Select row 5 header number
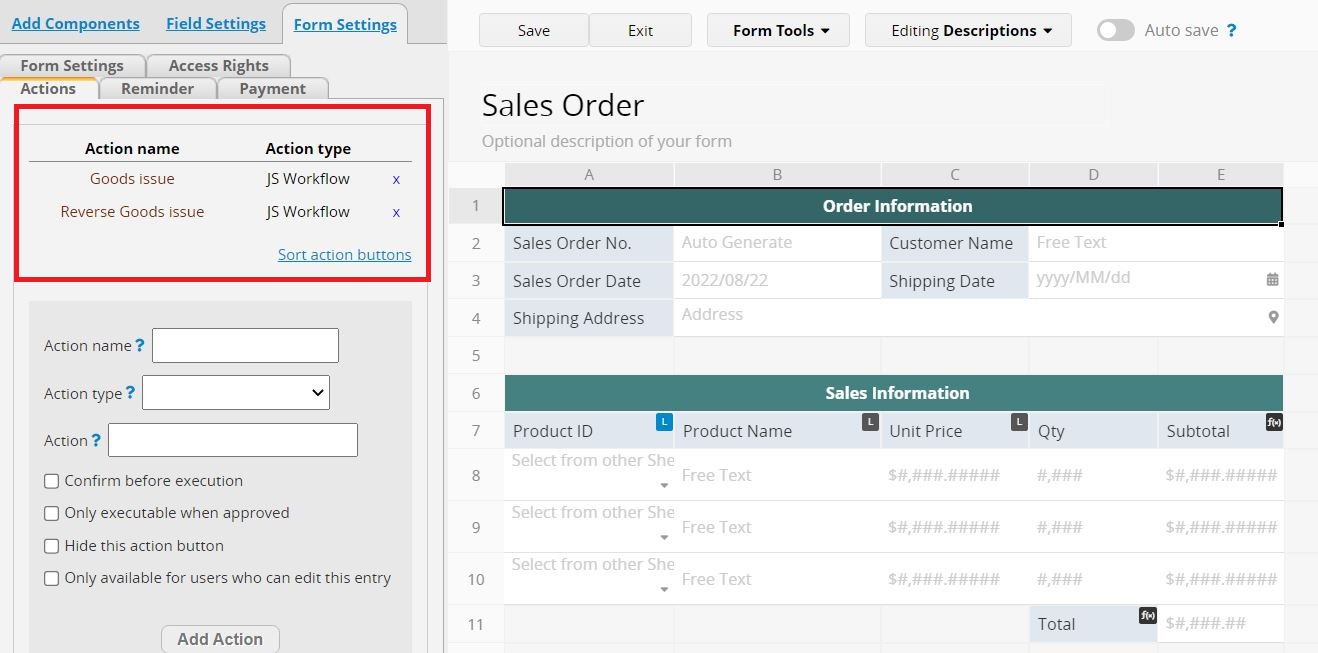Screen dimensions: 1318x653 [476, 355]
